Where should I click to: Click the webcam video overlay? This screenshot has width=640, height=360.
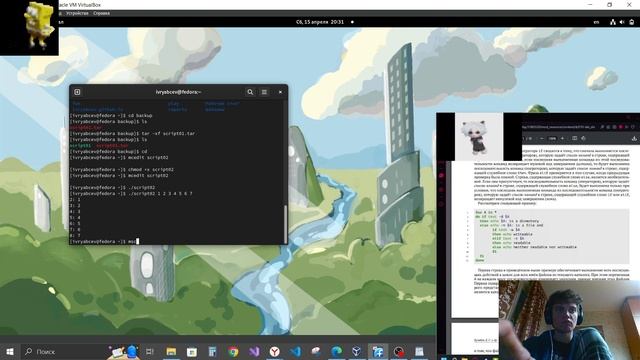(x=569, y=320)
